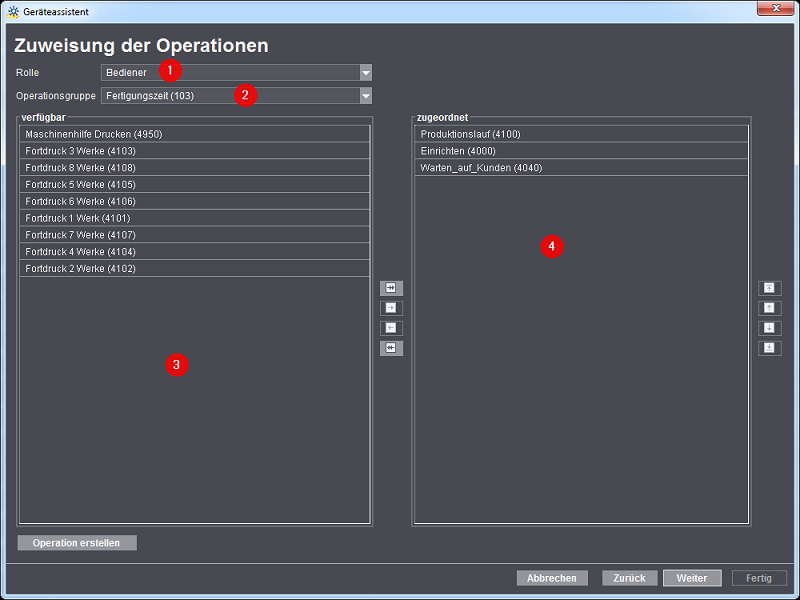Click the single right arrow assign button
Screen dimensions: 800x600
[391, 308]
